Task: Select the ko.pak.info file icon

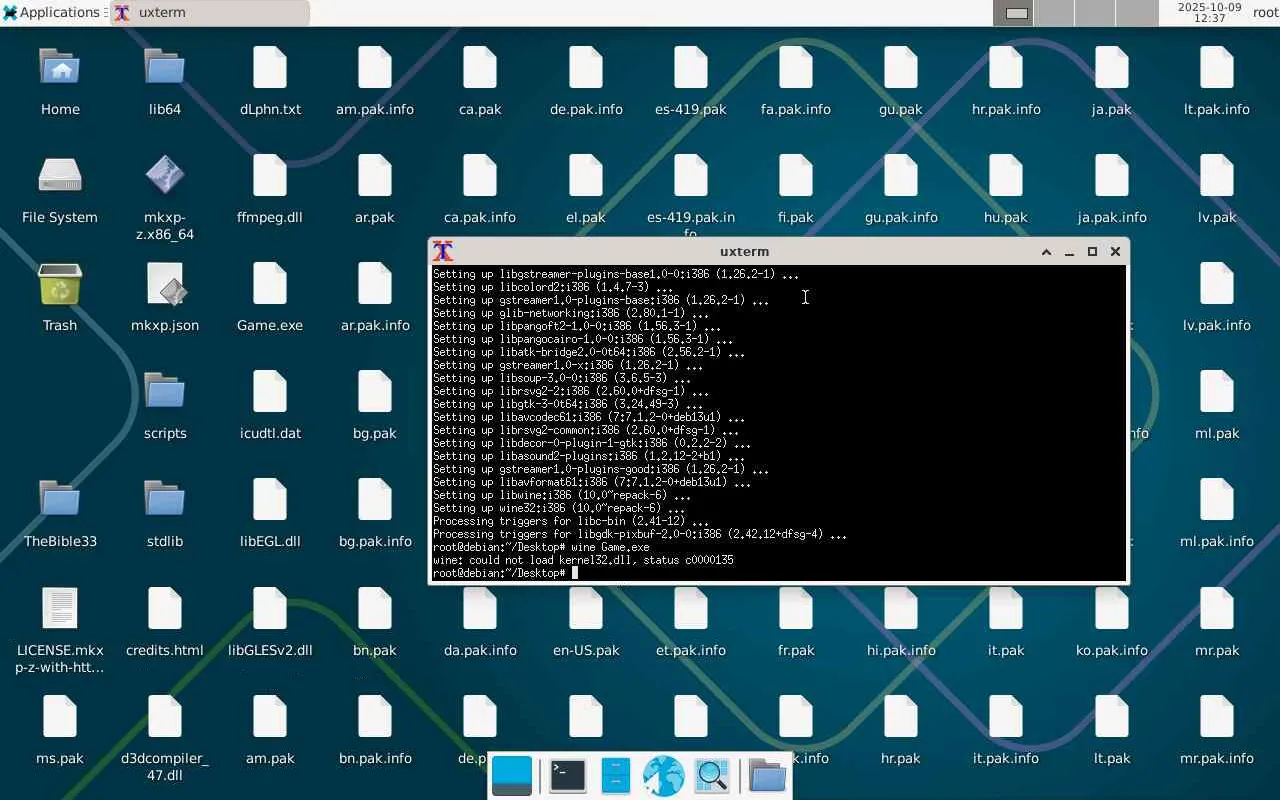Action: (x=1112, y=609)
